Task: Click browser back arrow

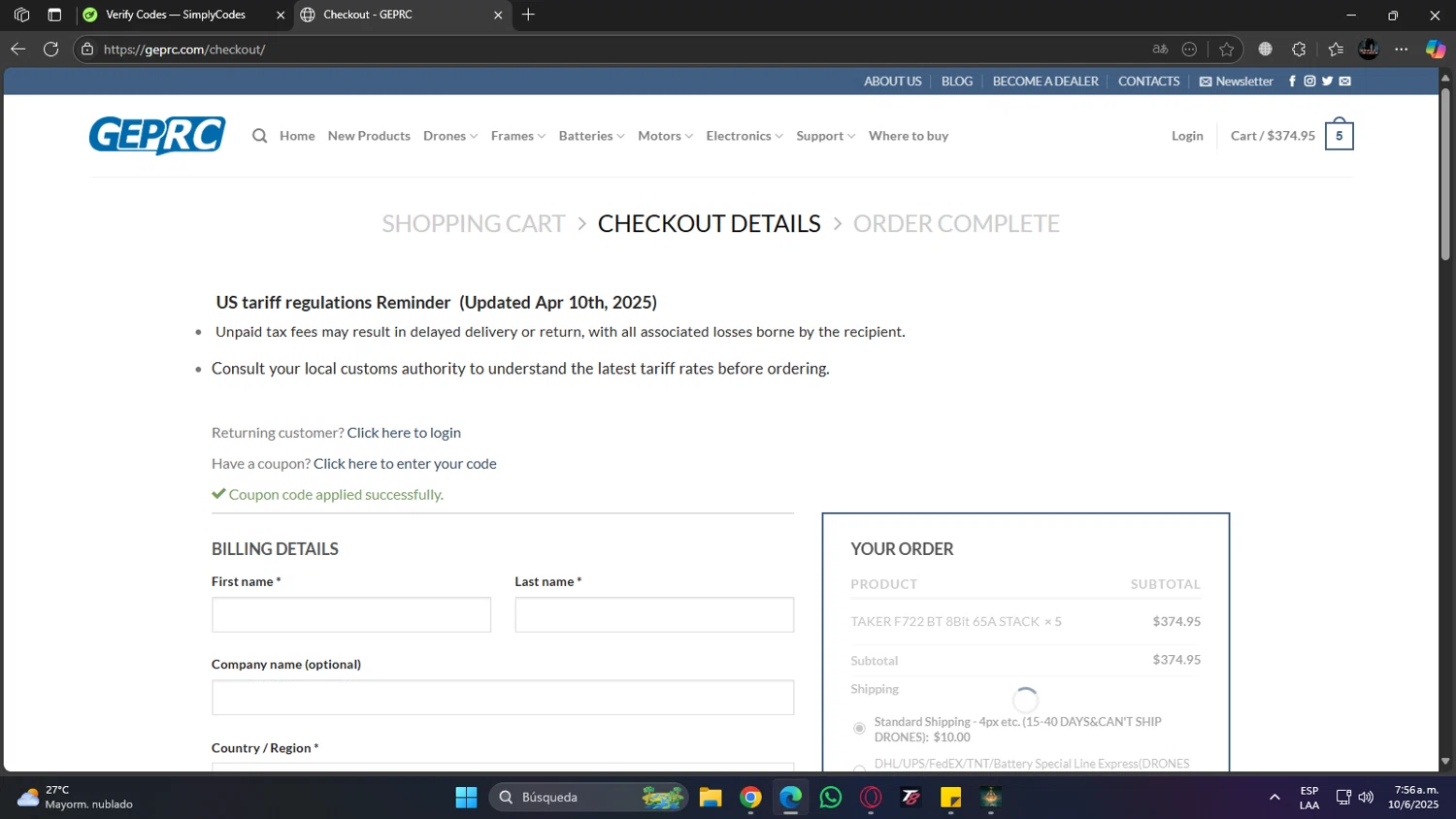Action: [18, 49]
